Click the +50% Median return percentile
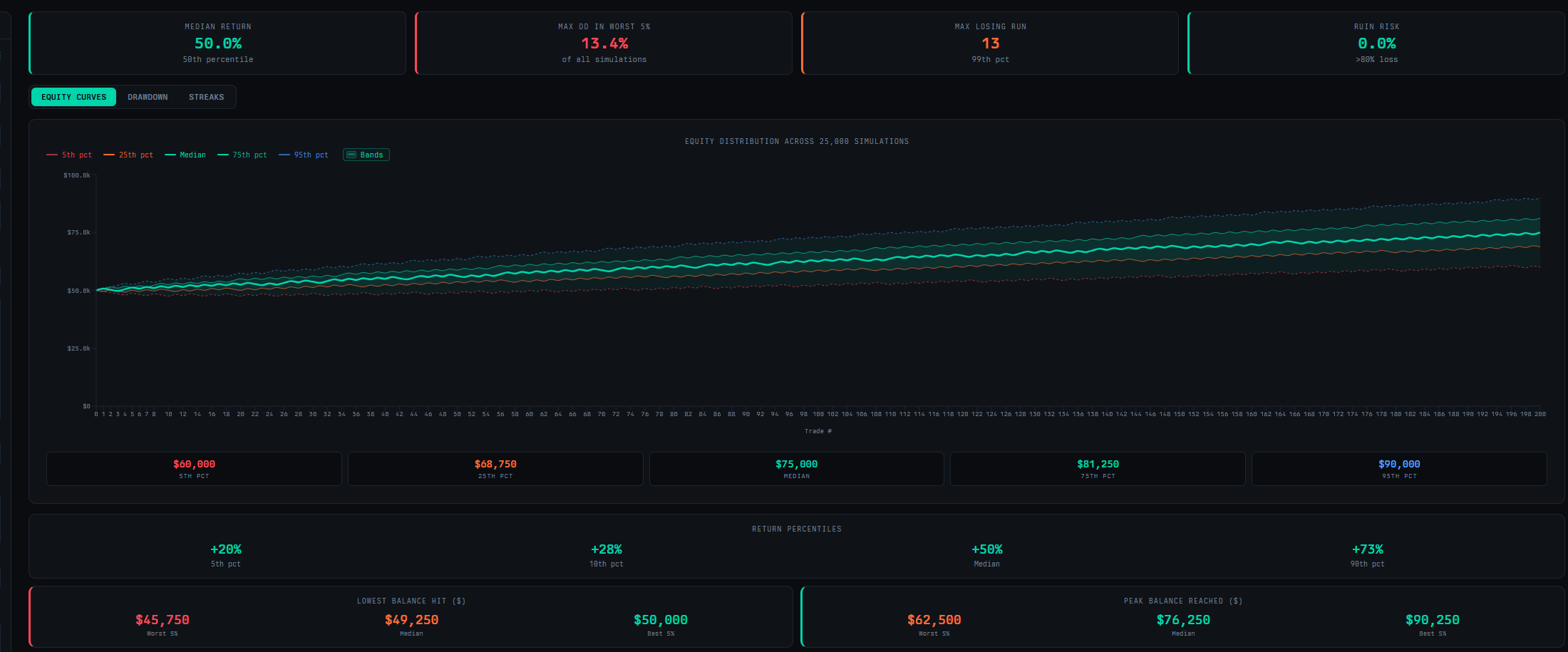1568x652 pixels. 986,554
